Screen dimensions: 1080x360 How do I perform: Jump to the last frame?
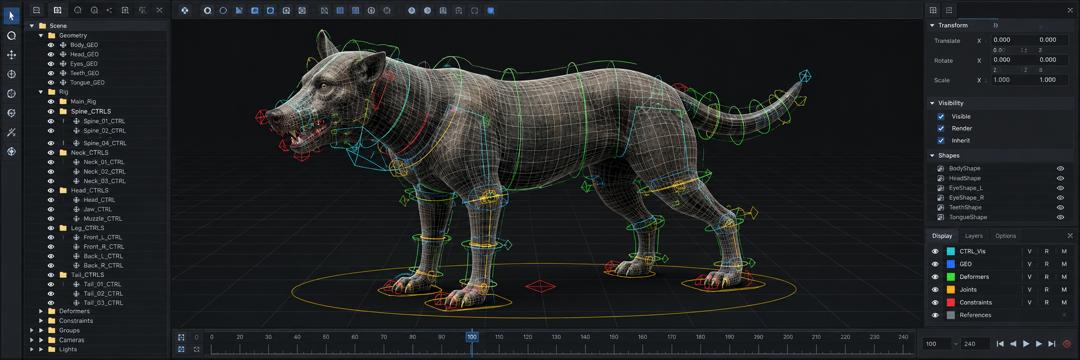tap(1051, 343)
